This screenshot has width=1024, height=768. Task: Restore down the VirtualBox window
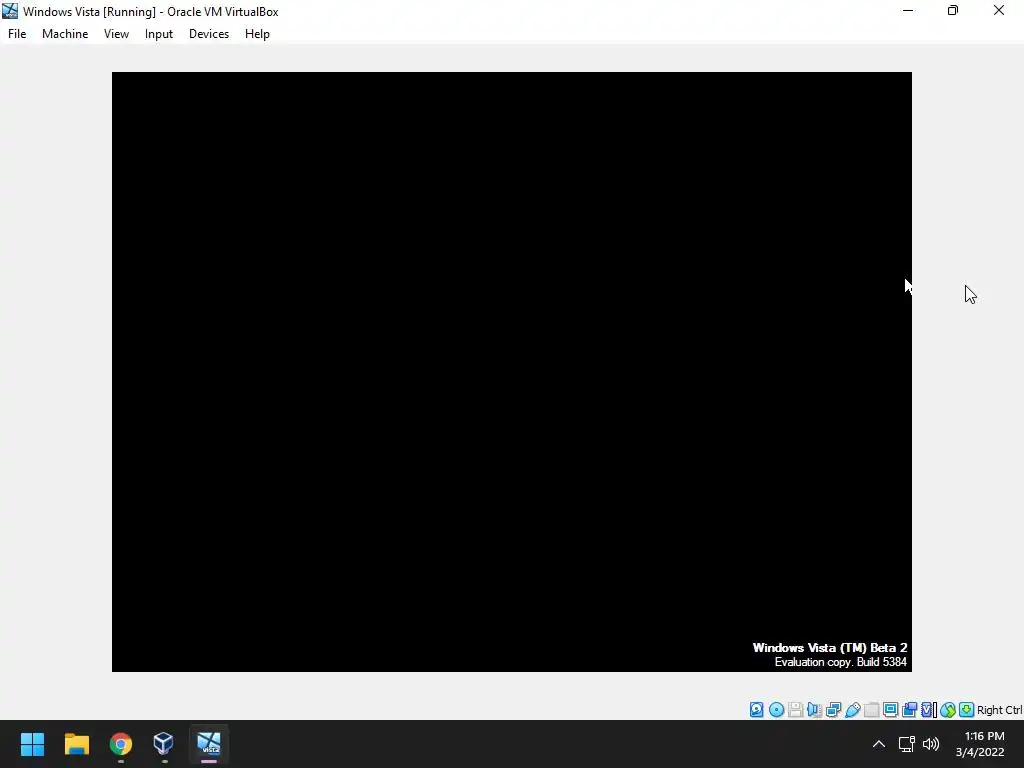(x=953, y=11)
